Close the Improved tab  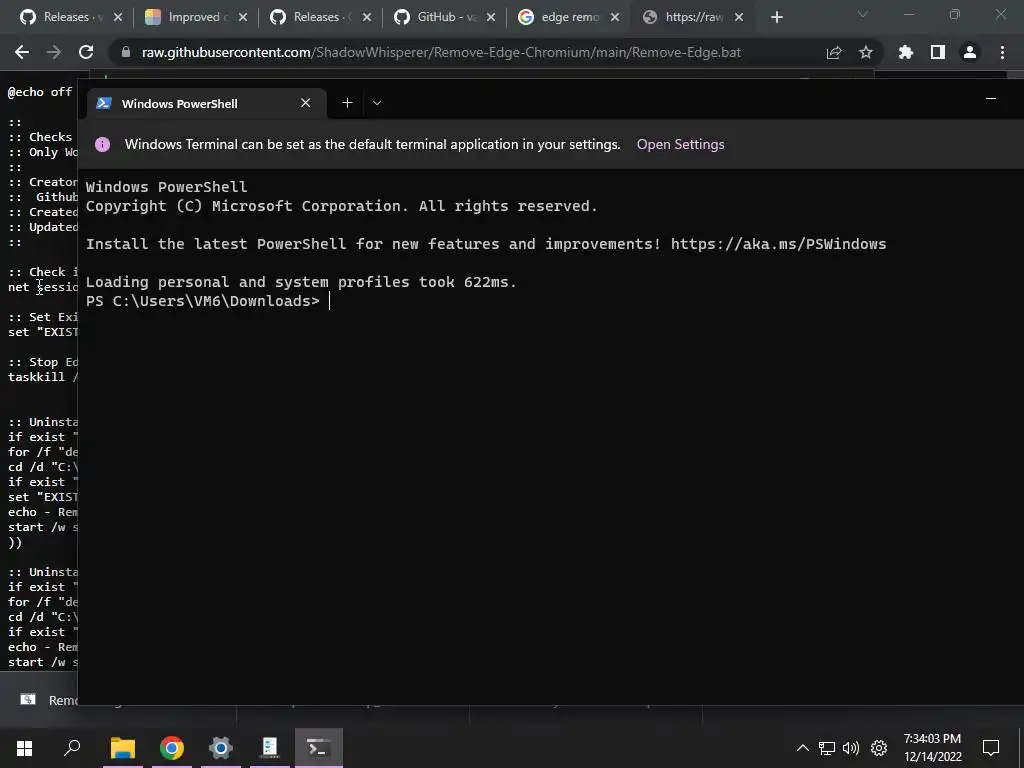(x=243, y=17)
